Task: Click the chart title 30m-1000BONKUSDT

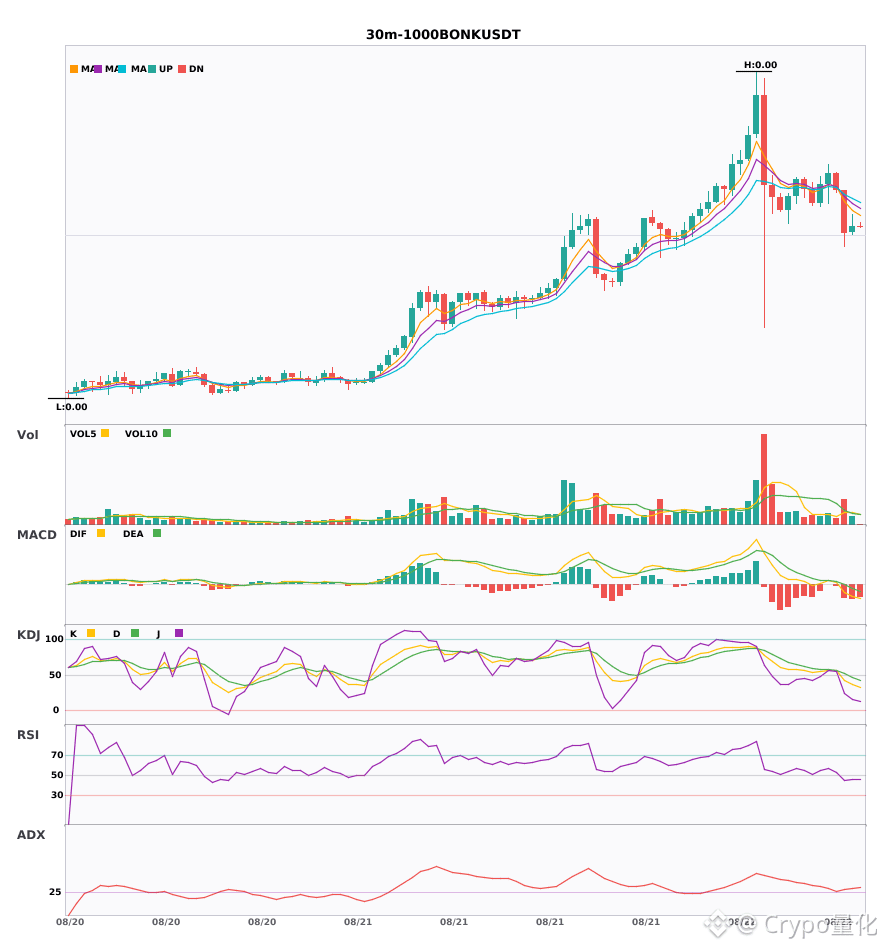Action: click(x=443, y=35)
